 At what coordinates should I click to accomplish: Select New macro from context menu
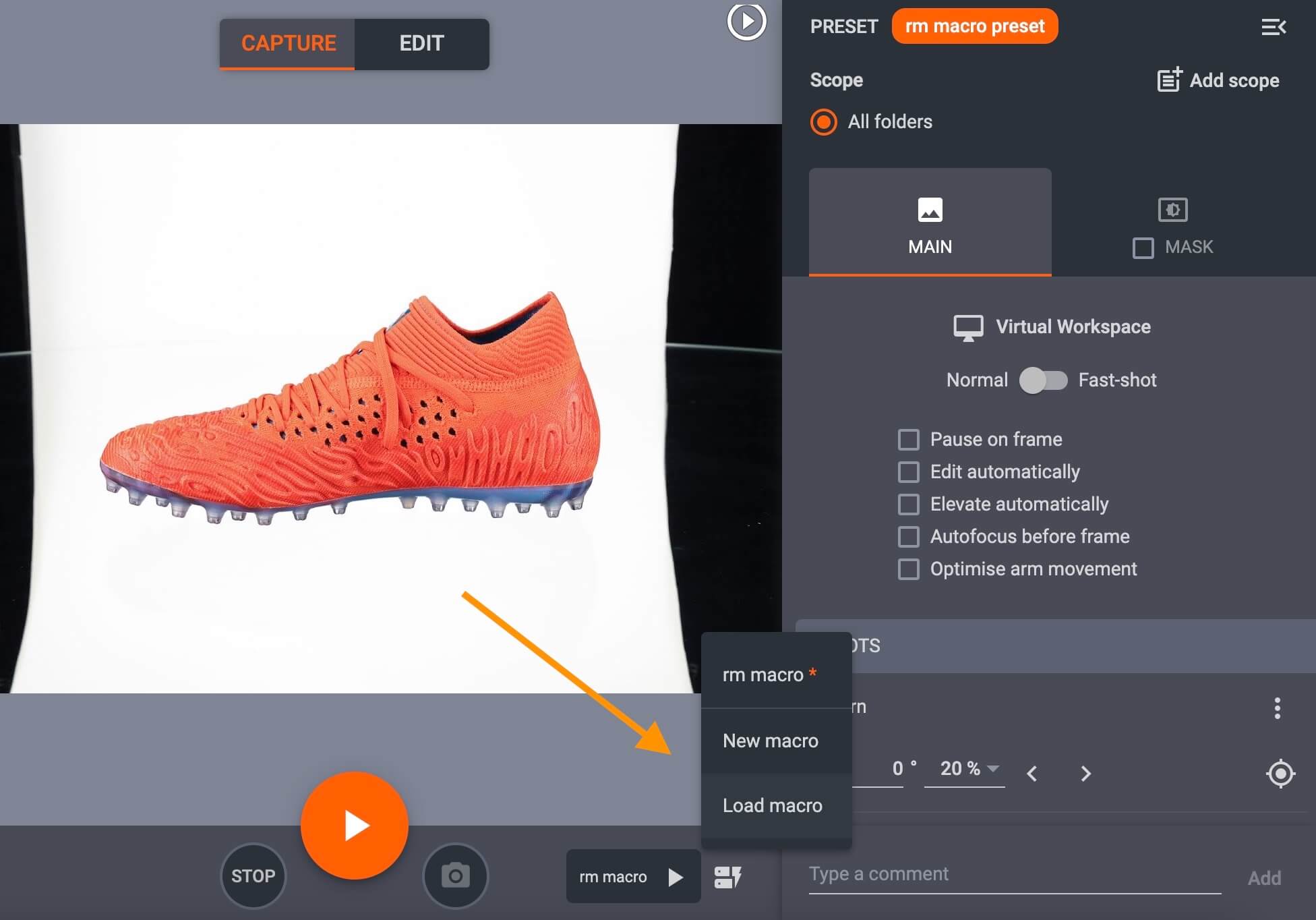tap(770, 740)
